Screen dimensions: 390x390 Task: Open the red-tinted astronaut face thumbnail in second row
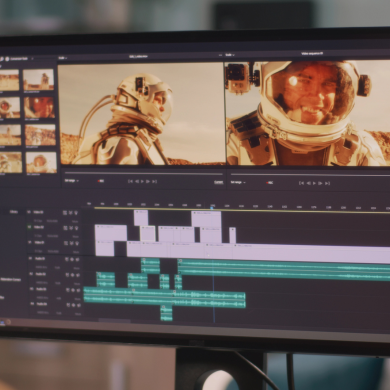click(x=40, y=108)
